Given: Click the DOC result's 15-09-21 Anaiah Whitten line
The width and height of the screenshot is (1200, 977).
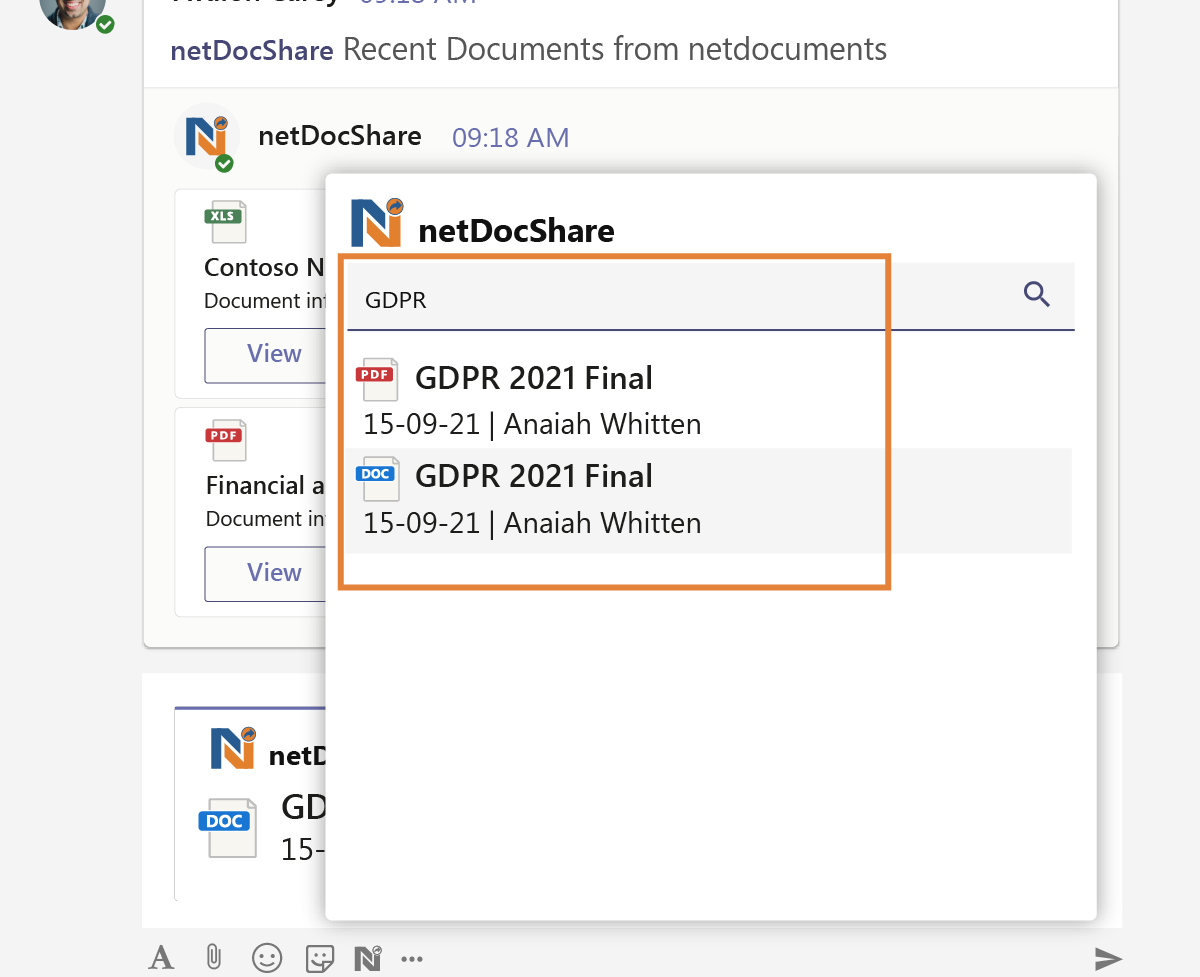Looking at the screenshot, I should [x=532, y=523].
